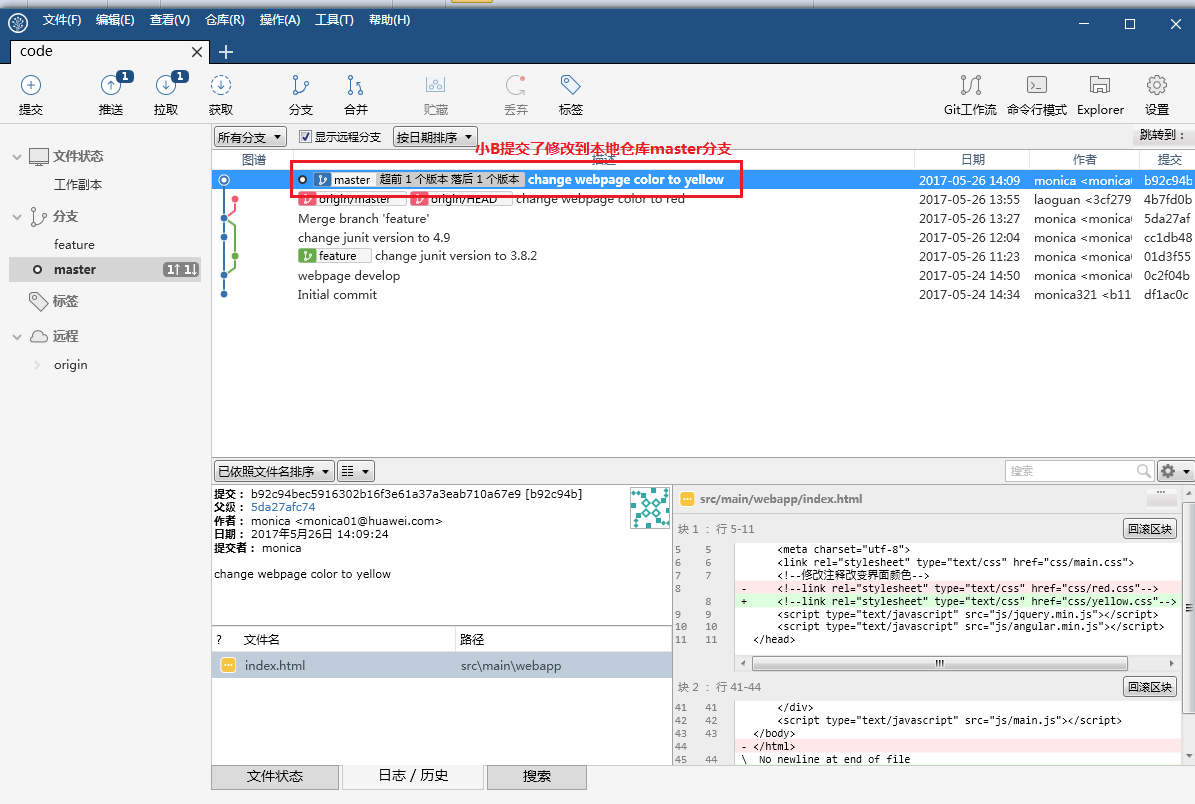Select the master branch in sidebar
Screen dimensions: 1195x804
(x=105, y=270)
